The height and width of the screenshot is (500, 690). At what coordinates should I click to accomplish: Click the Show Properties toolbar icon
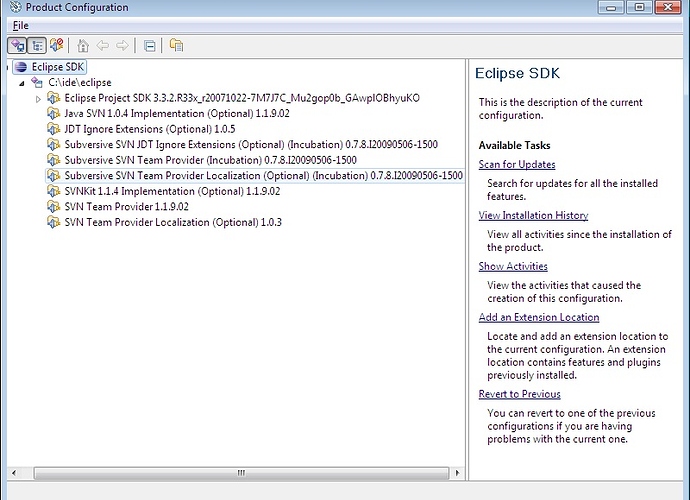click(176, 45)
